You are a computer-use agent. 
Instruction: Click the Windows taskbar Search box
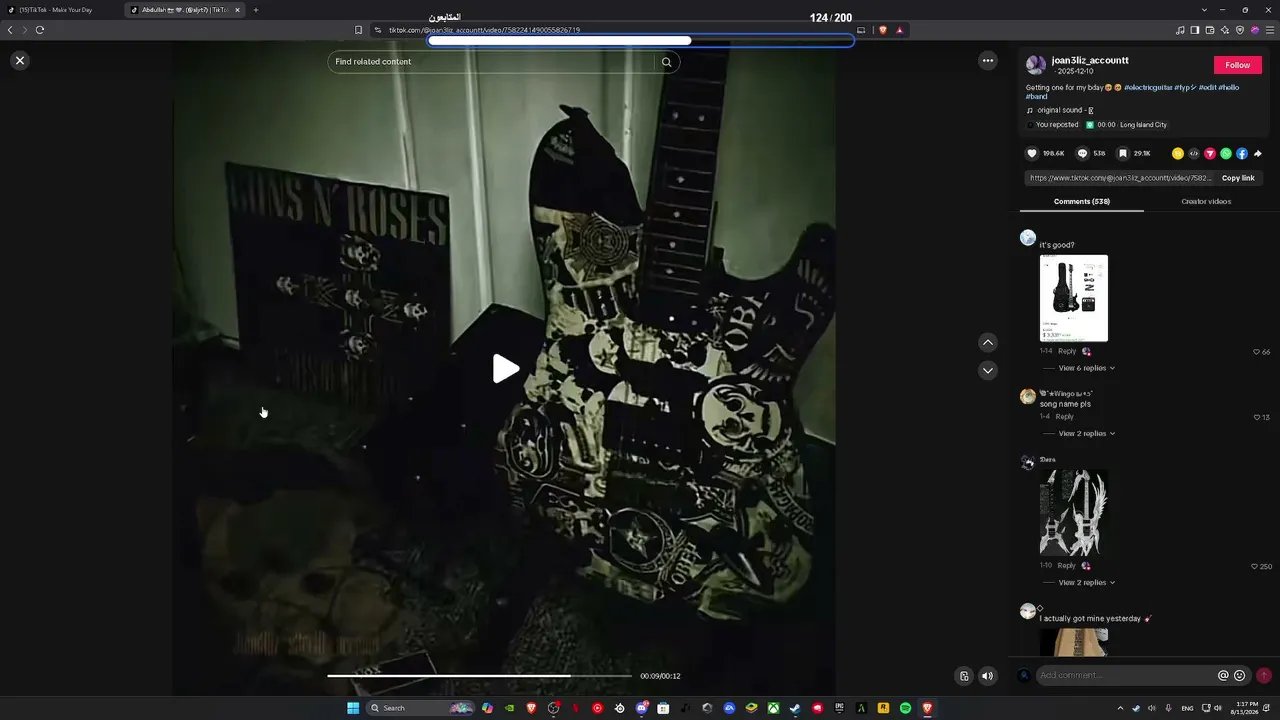click(421, 708)
